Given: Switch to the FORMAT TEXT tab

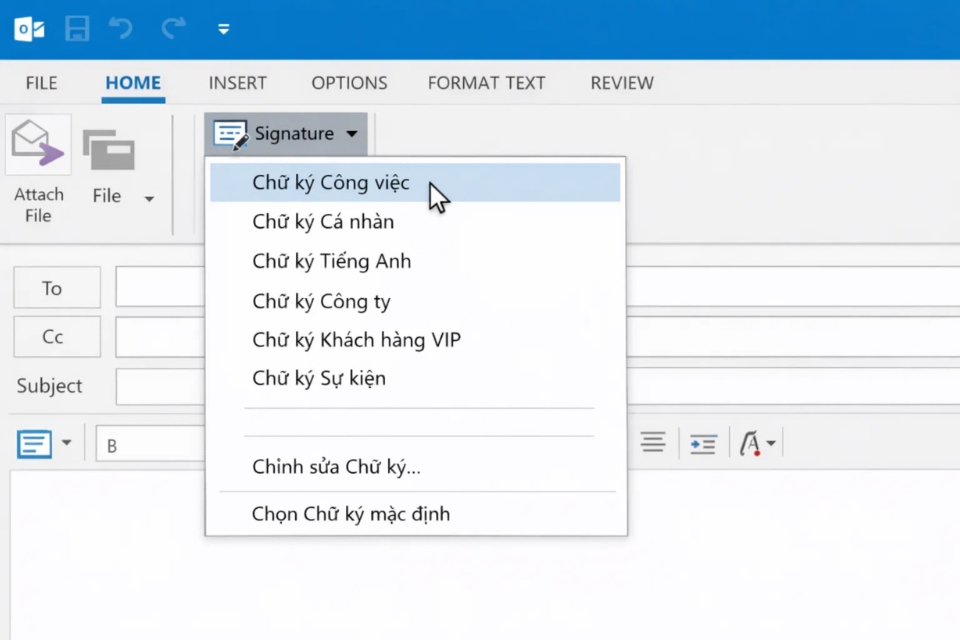Looking at the screenshot, I should tap(486, 83).
